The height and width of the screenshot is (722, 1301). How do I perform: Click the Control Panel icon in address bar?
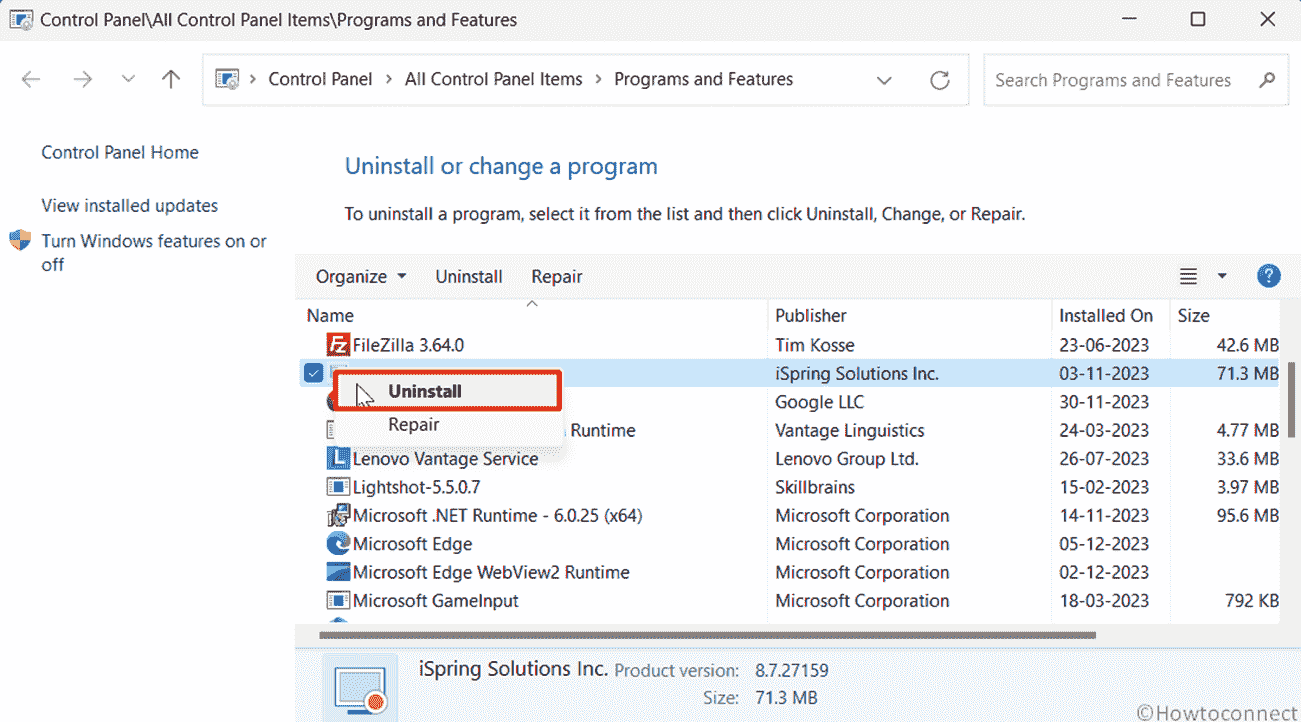click(228, 80)
